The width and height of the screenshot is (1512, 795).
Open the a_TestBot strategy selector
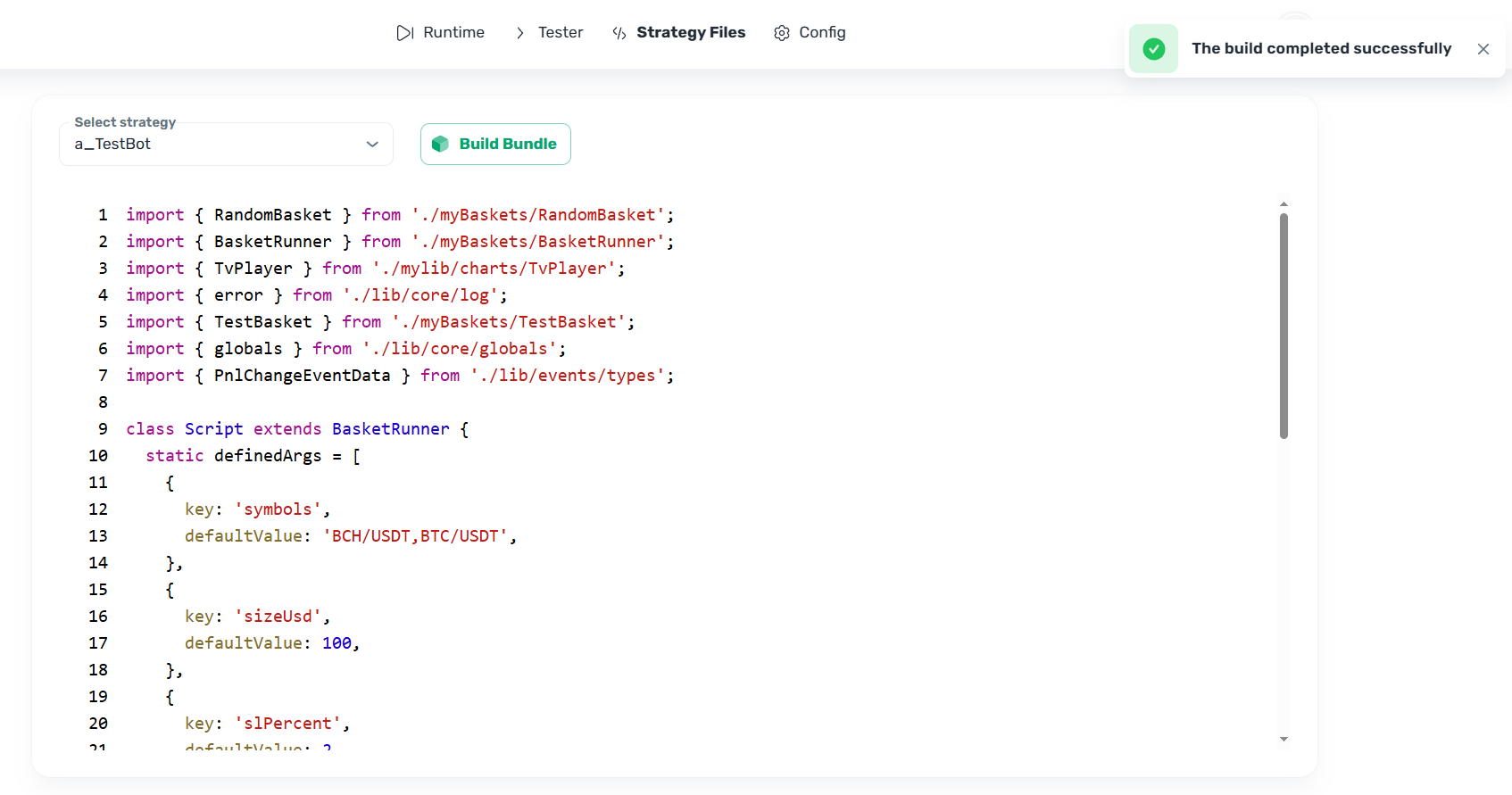click(214, 145)
